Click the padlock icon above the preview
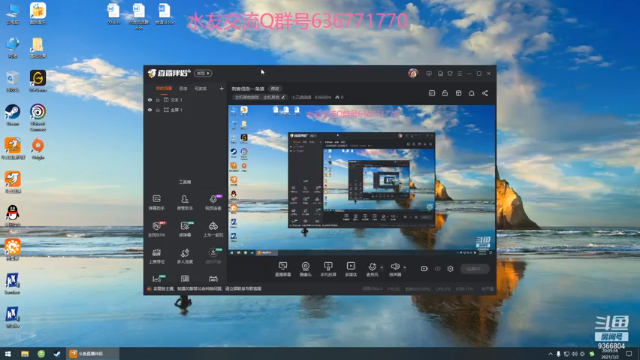640x360 pixels. click(445, 93)
